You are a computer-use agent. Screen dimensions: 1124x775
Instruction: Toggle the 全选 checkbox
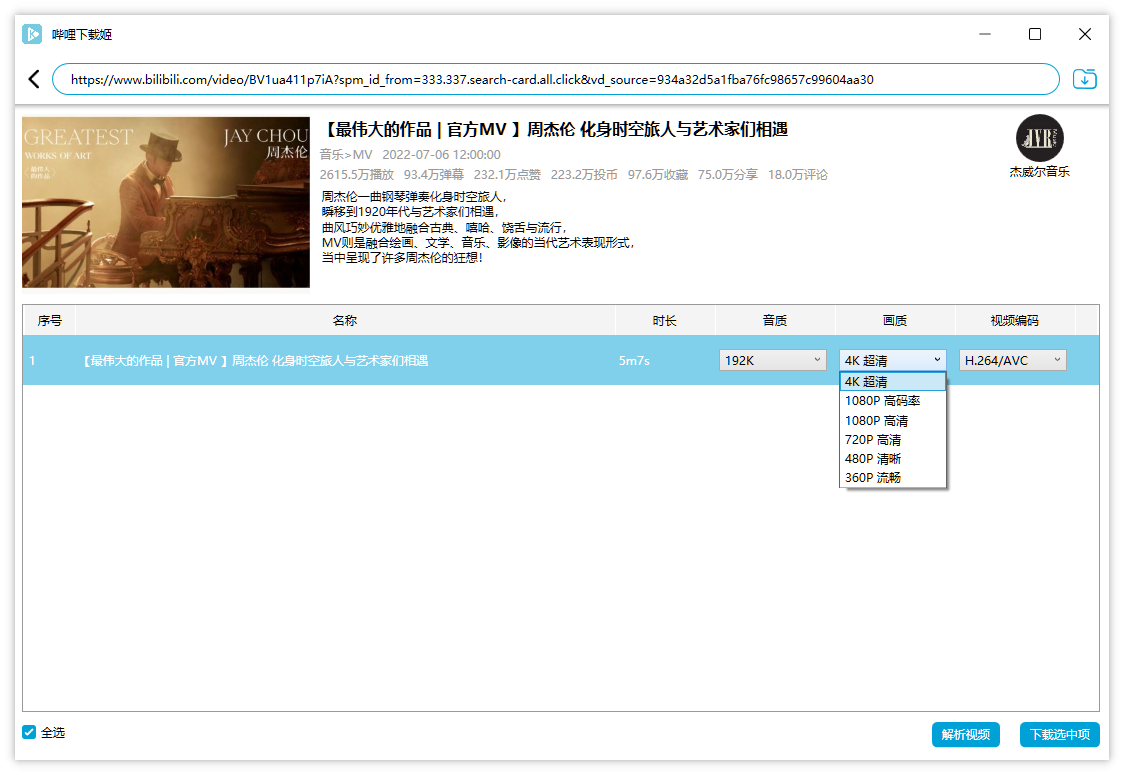coord(29,732)
